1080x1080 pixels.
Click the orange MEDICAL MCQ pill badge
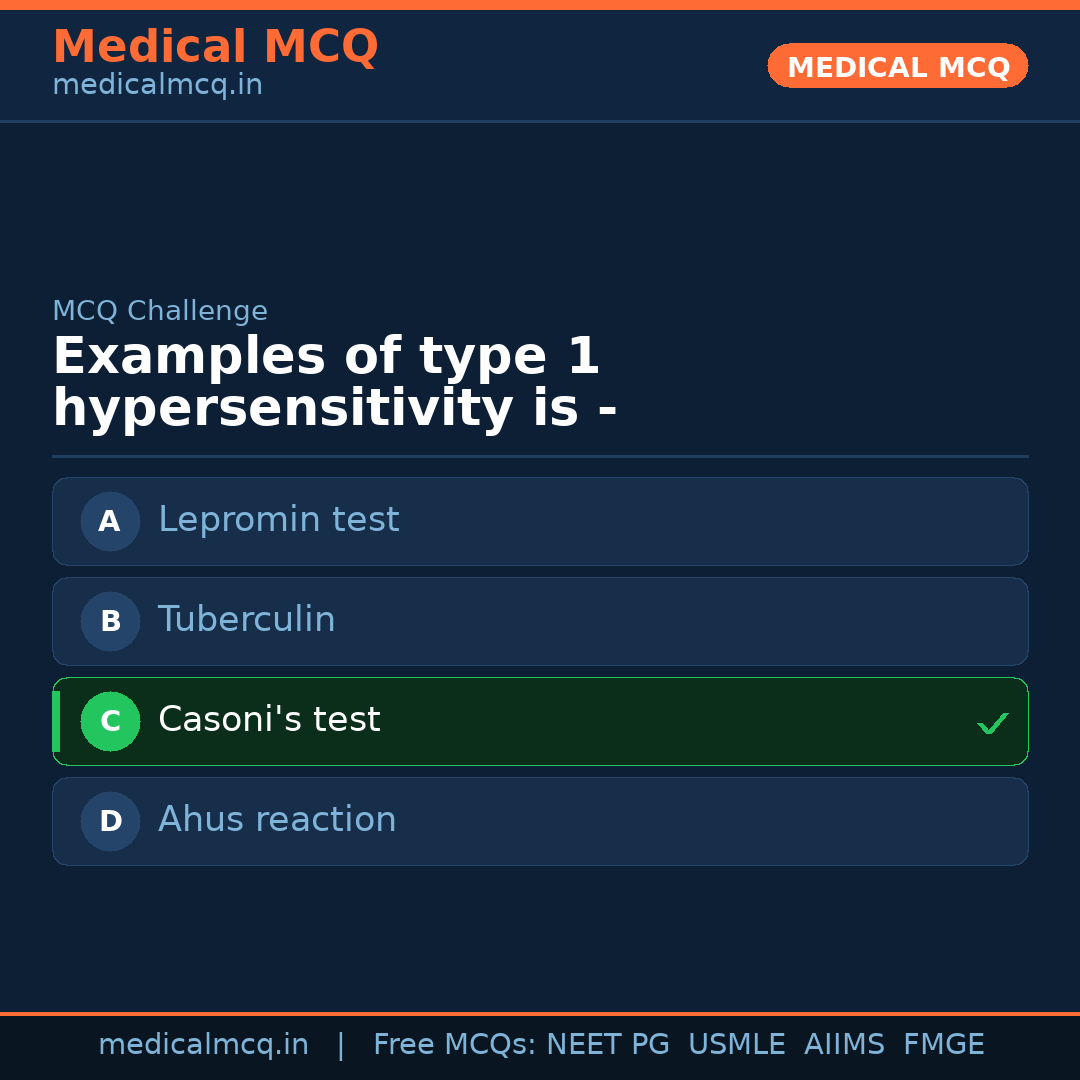[897, 66]
